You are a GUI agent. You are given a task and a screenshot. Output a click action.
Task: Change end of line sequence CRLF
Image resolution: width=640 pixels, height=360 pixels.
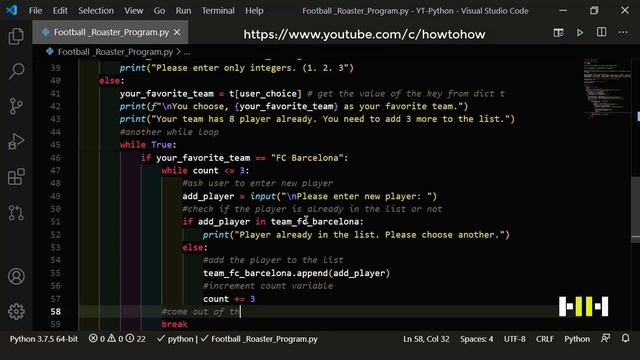(544, 339)
